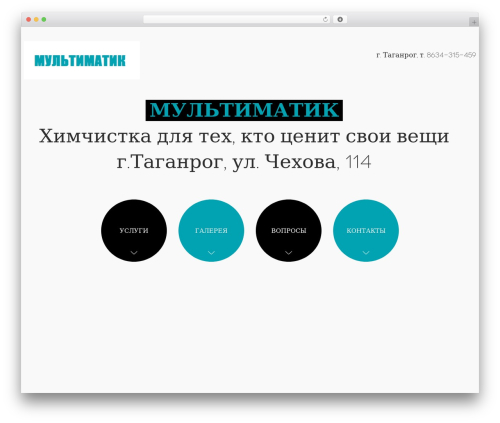
Task: Minimize the window with yellow button
Action: (36, 20)
